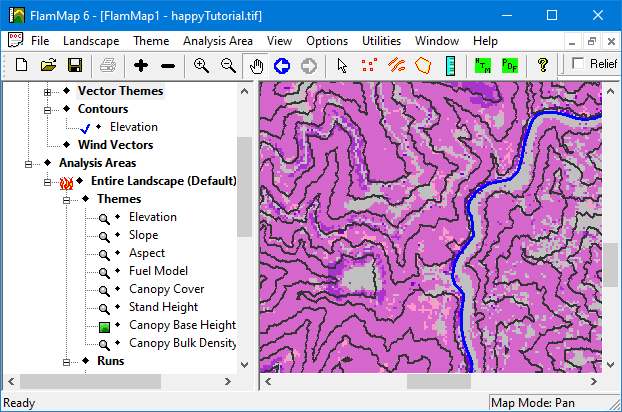Screen dimensions: 622x412
Task: Select the Canopy Cover theme
Action: coord(167,289)
